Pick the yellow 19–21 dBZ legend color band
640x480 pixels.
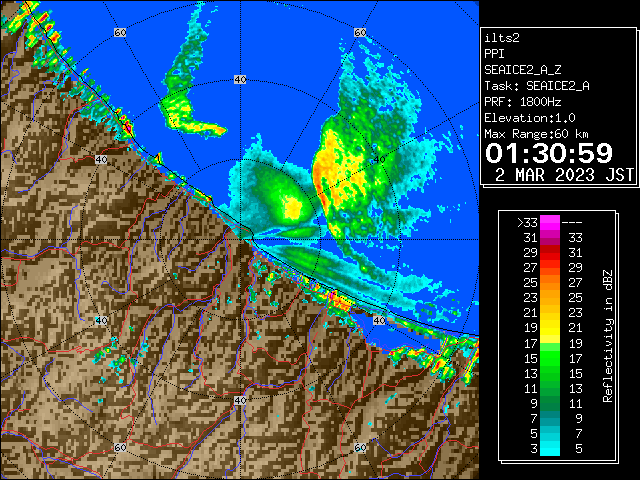click(x=550, y=328)
